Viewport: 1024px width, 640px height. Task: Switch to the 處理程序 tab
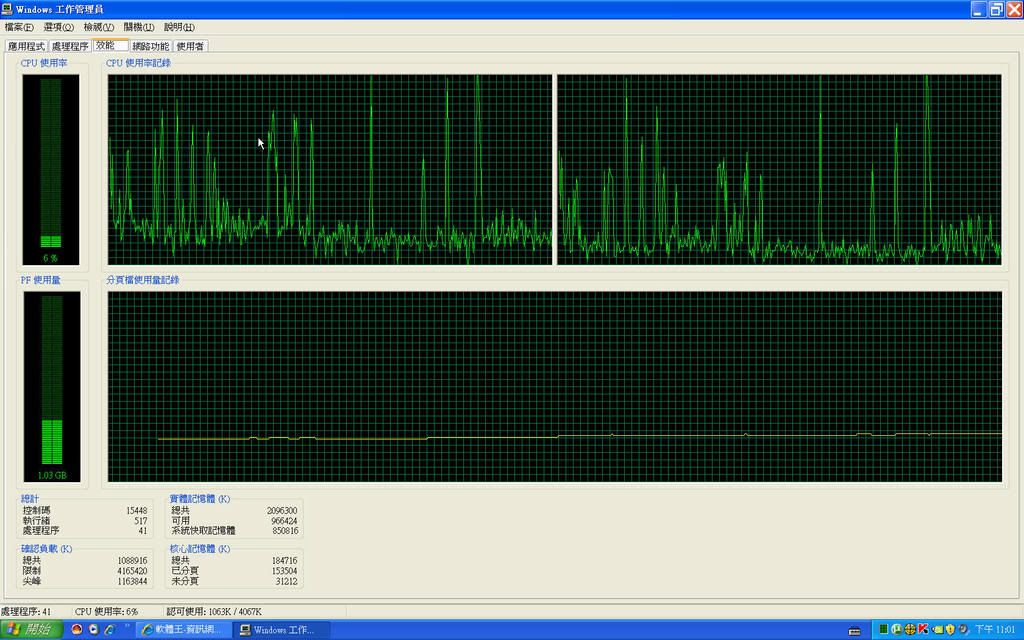point(70,46)
